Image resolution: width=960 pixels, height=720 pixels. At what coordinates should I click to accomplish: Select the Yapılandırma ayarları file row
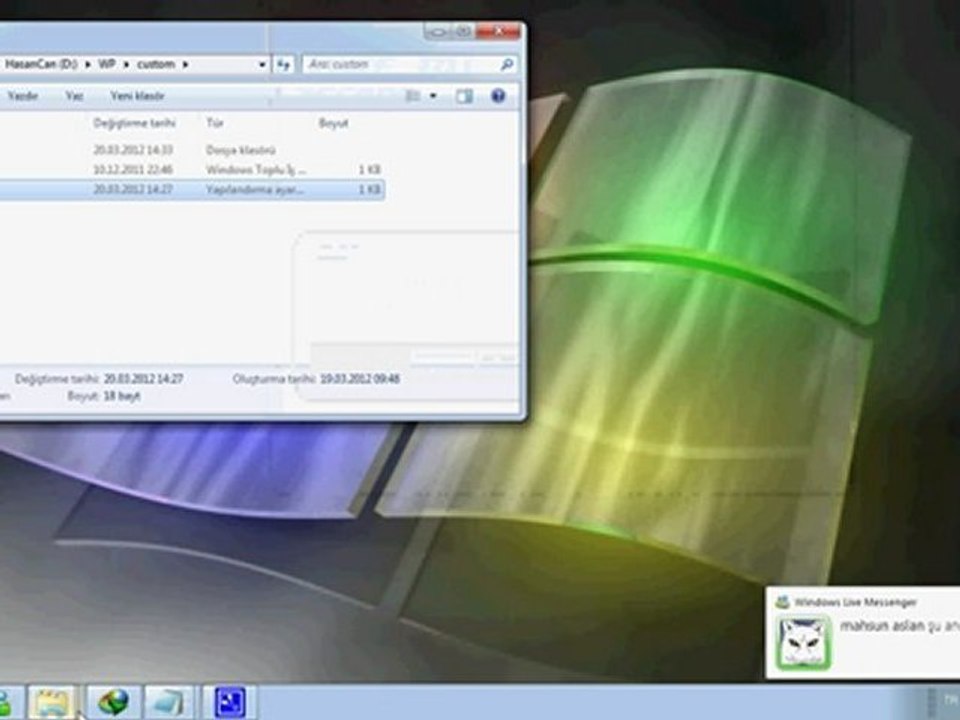click(x=192, y=189)
